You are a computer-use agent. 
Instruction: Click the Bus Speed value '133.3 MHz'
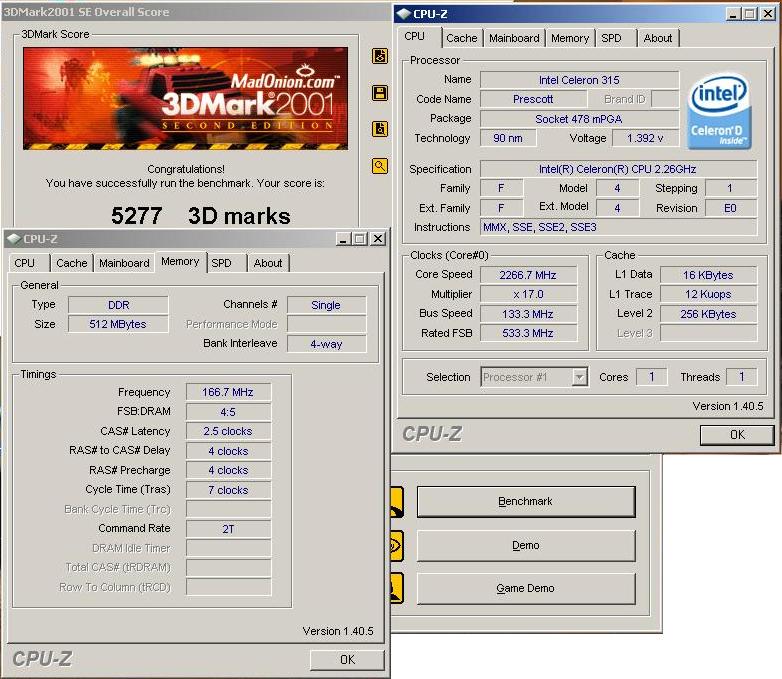point(528,314)
